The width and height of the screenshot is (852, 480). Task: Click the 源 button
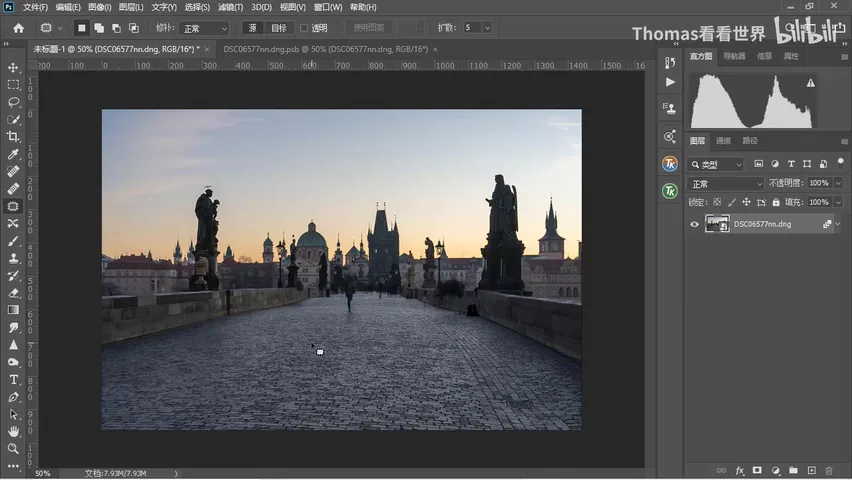pyautogui.click(x=252, y=28)
